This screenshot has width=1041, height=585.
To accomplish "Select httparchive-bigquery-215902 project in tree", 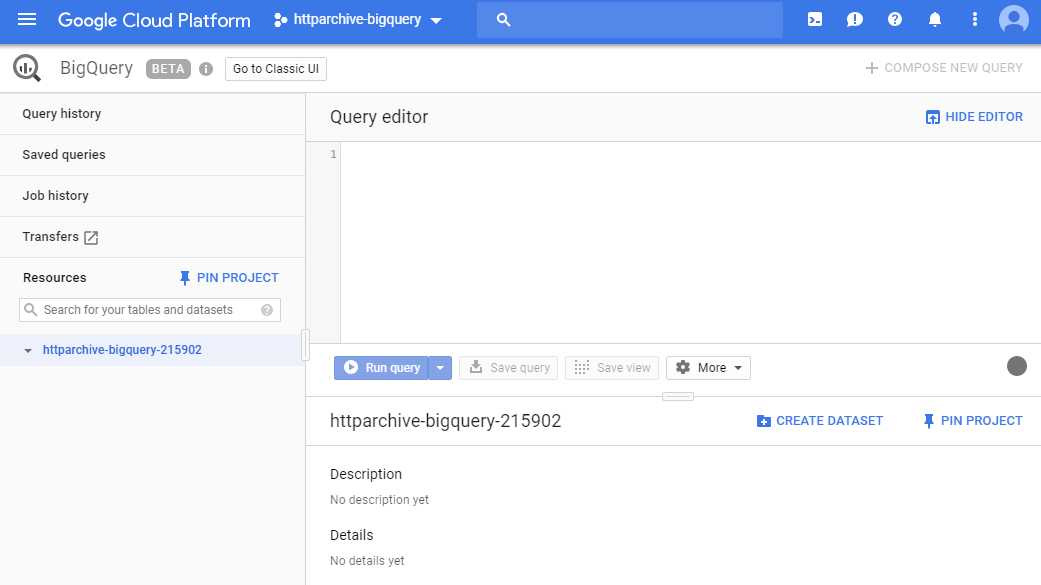I will point(122,350).
